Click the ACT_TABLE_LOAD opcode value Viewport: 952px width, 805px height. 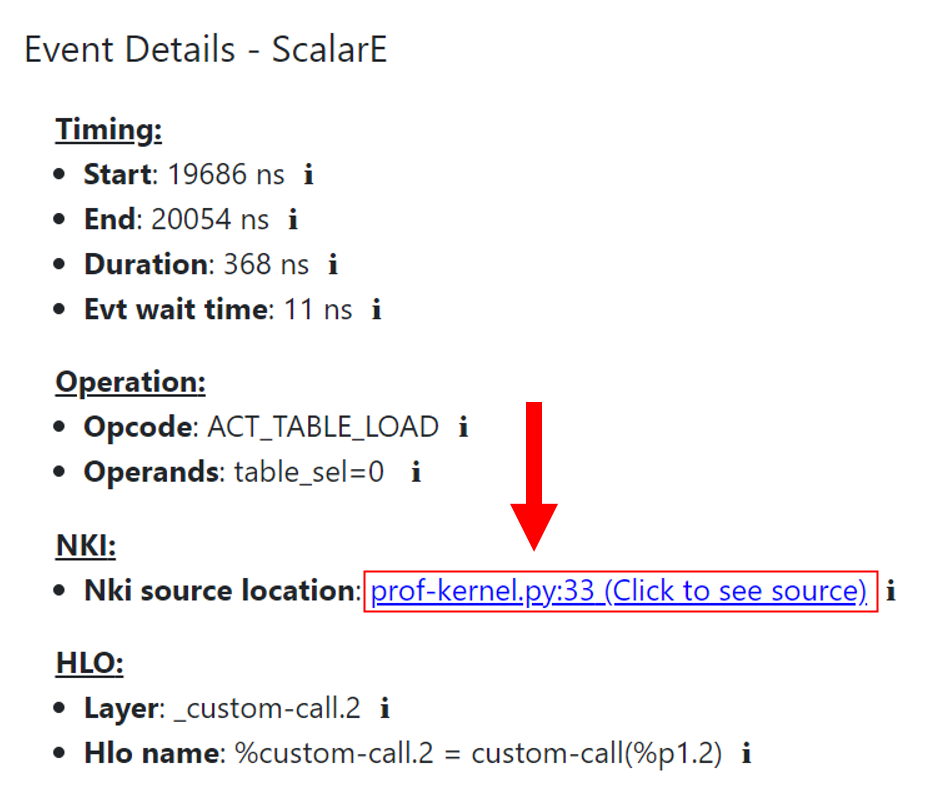pos(322,428)
